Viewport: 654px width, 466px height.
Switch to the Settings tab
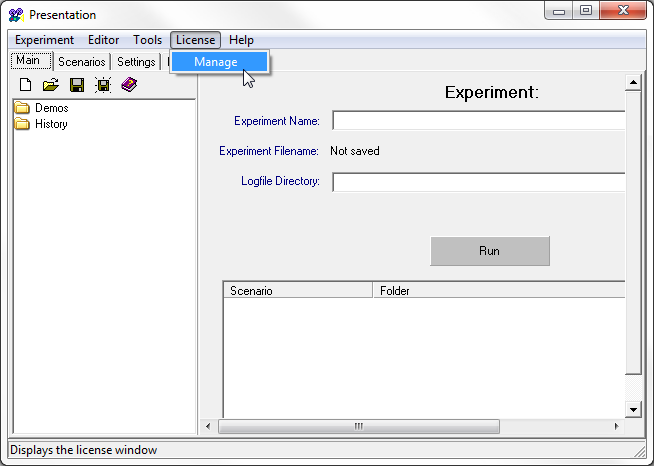click(136, 62)
